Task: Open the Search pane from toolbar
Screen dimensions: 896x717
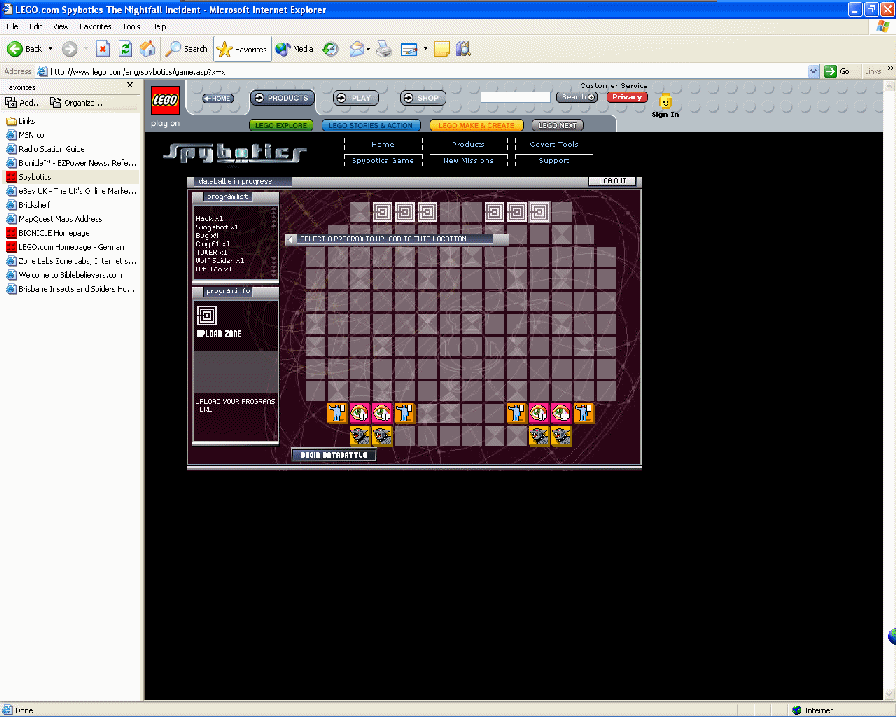Action: point(186,49)
